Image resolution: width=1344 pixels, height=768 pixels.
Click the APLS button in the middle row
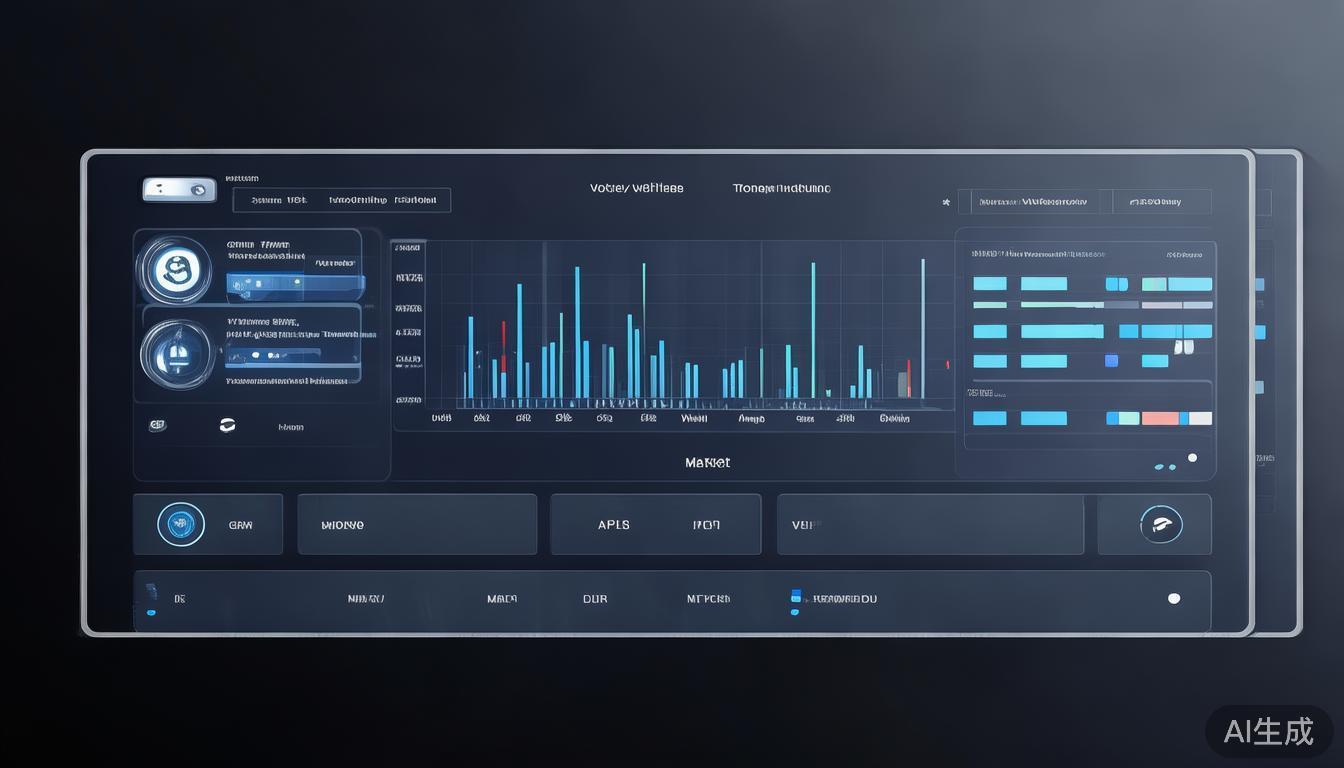coord(614,524)
